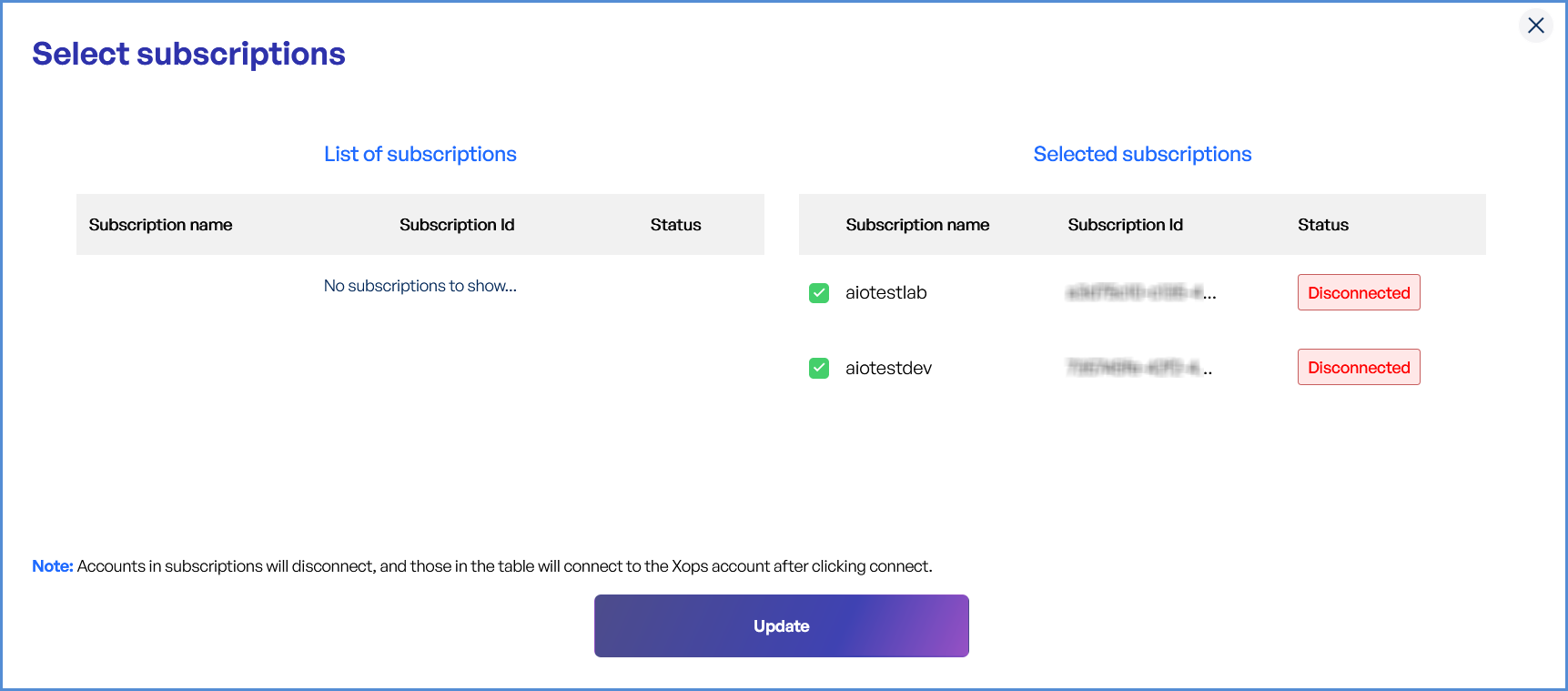Click Subscription name header in List of subscriptions
This screenshot has height=691, width=1568.
coord(160,225)
